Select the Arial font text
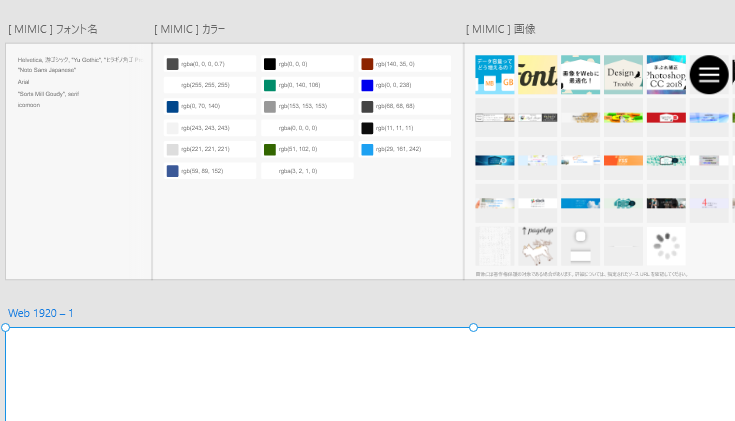The image size is (735, 421). (x=23, y=82)
